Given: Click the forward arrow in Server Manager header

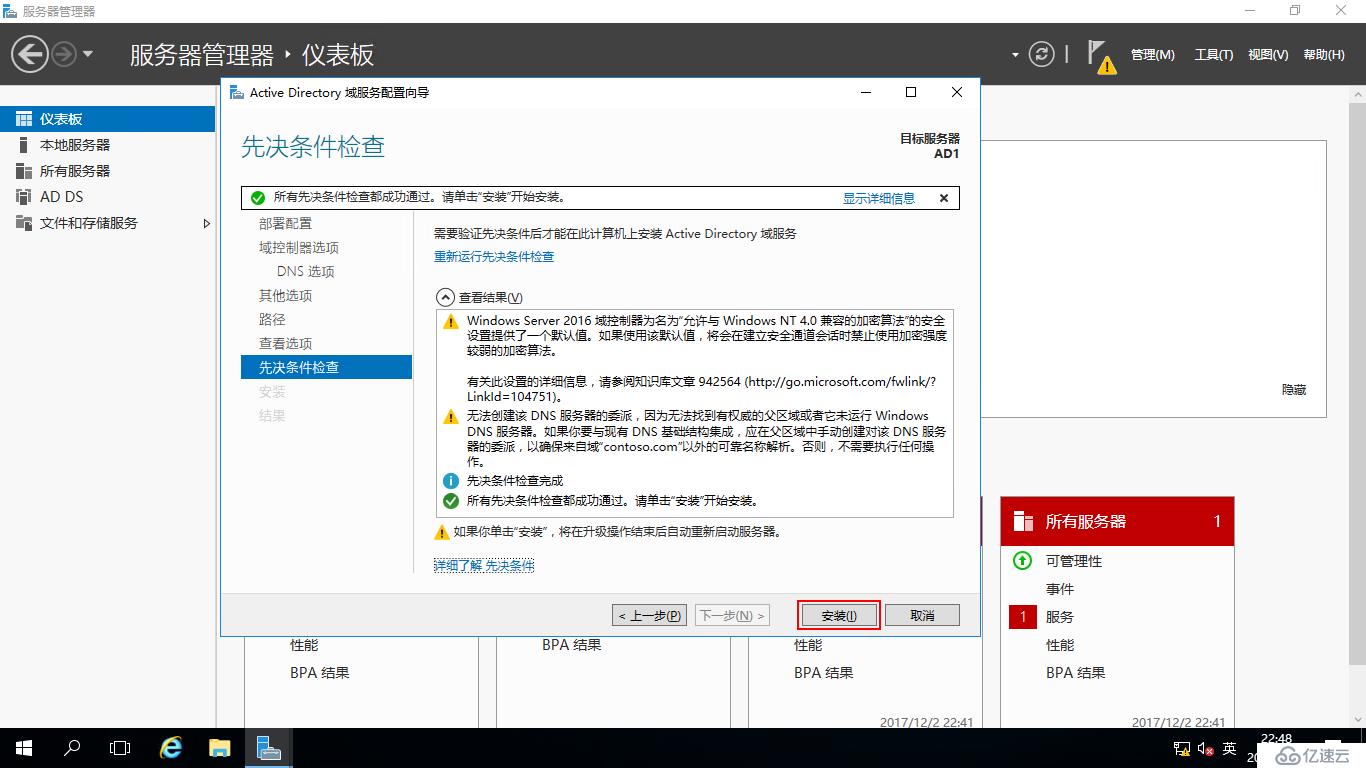Looking at the screenshot, I should tap(64, 54).
